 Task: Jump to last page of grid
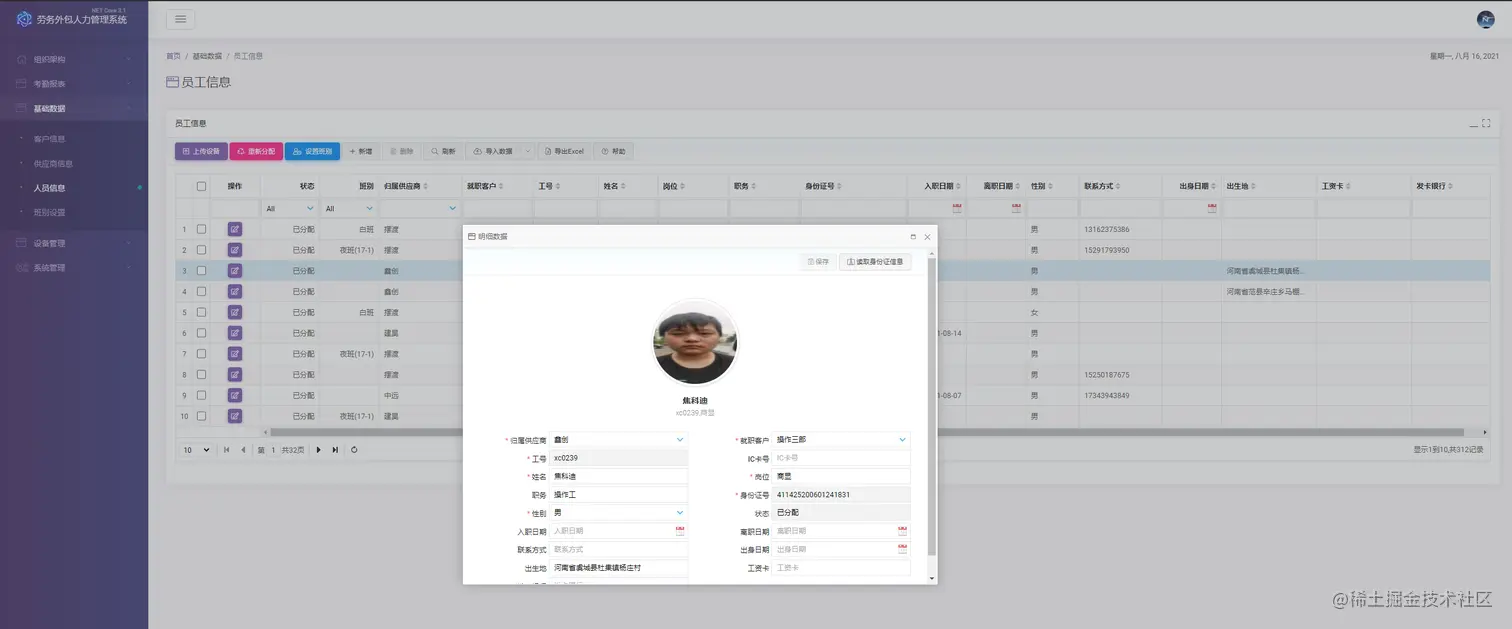pos(335,450)
